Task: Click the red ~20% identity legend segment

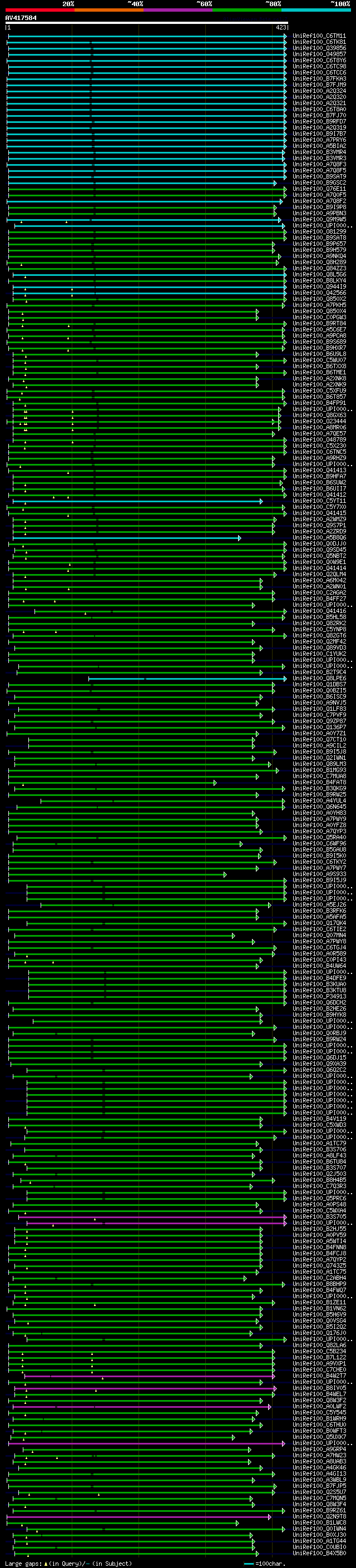Action: click(x=39, y=10)
